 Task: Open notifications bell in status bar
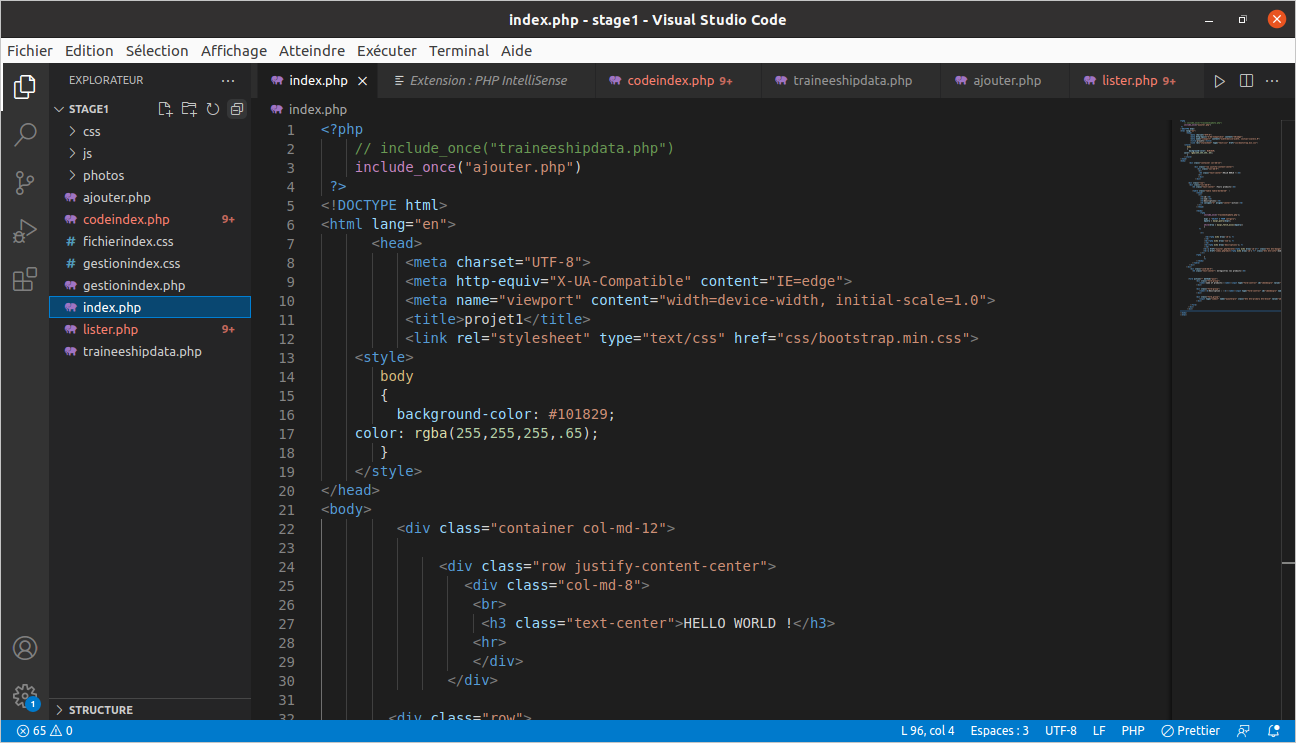point(1274,731)
